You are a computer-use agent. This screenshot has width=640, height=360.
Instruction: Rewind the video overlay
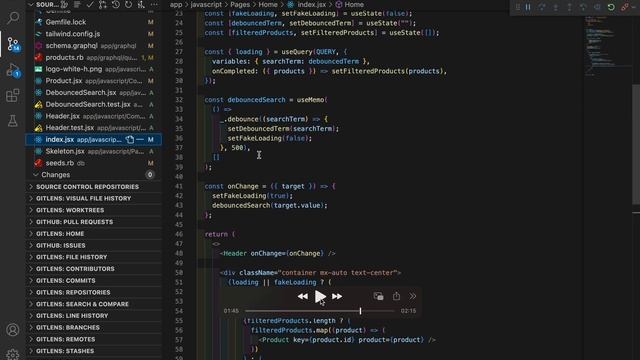pos(302,296)
